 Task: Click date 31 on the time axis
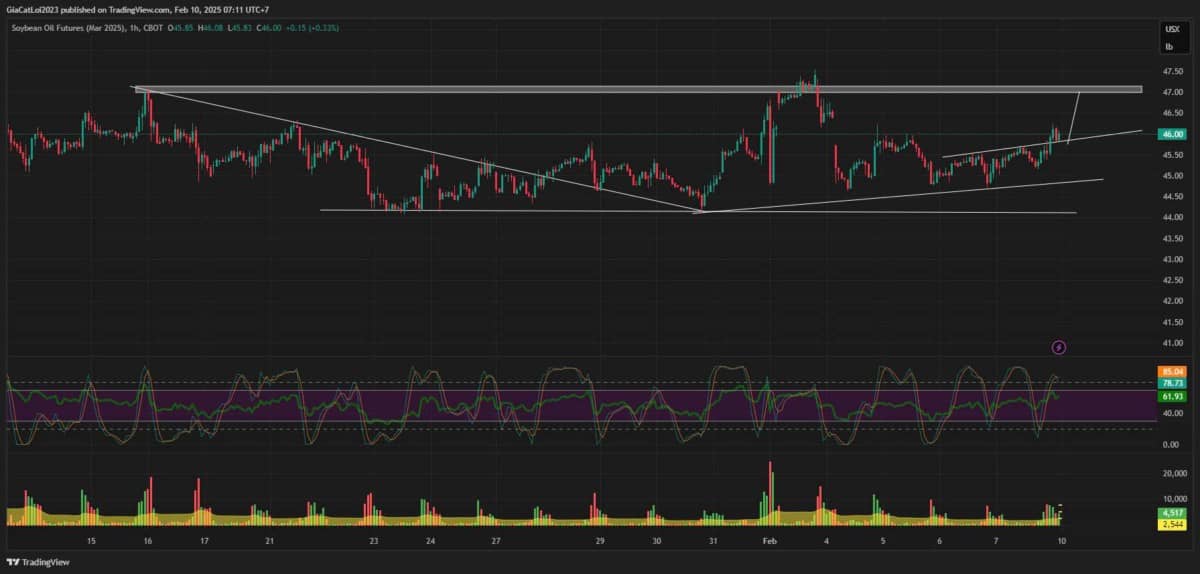(713, 540)
